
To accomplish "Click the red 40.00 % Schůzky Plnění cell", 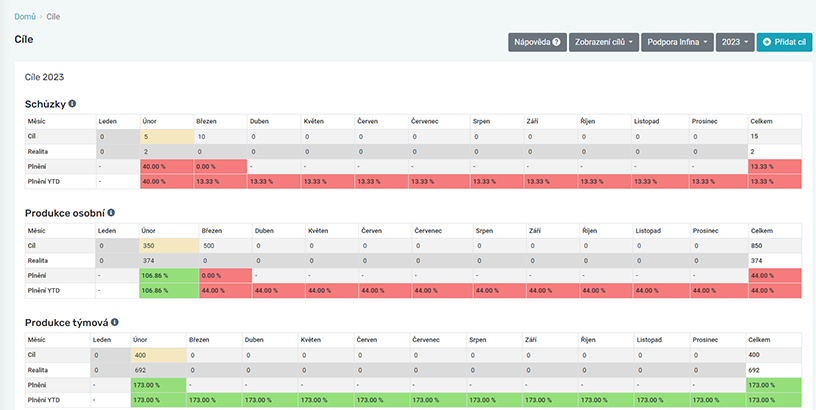I will click(x=166, y=166).
